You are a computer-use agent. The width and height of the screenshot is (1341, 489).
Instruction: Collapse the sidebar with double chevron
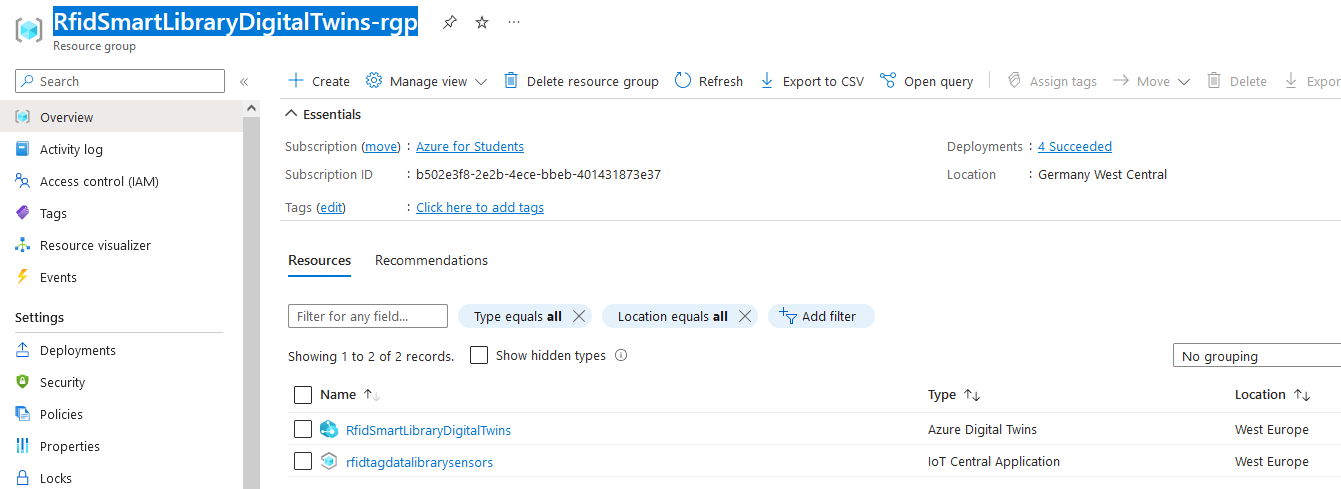click(244, 82)
